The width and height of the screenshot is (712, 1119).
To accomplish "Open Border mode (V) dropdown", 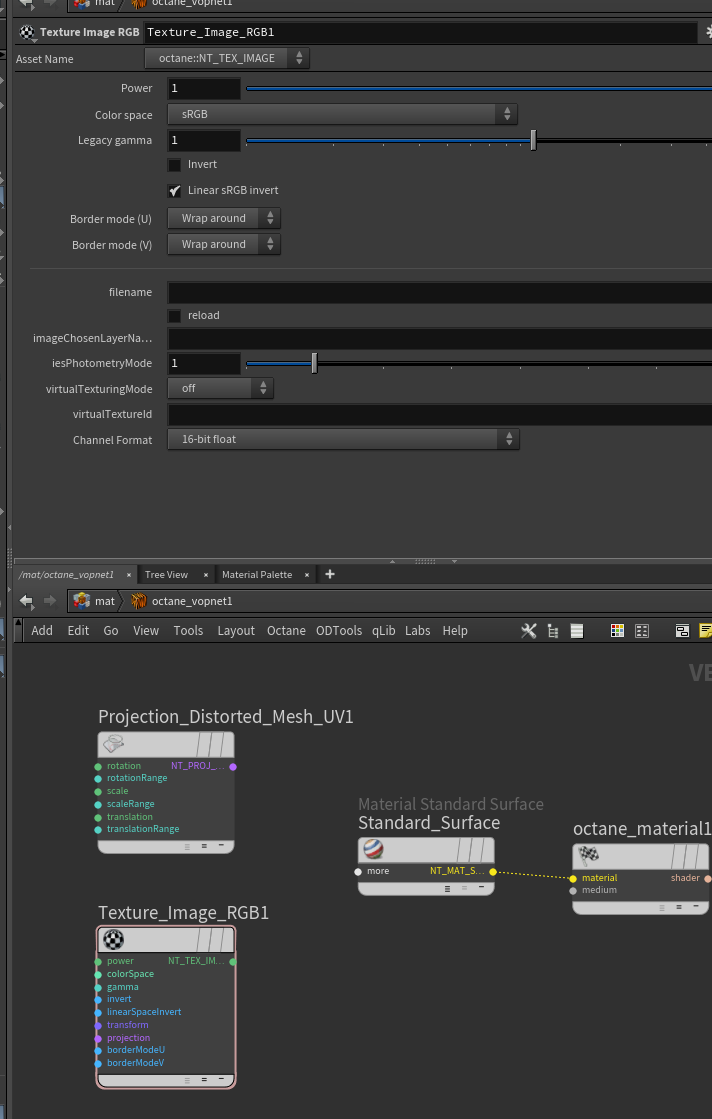I will tap(224, 244).
